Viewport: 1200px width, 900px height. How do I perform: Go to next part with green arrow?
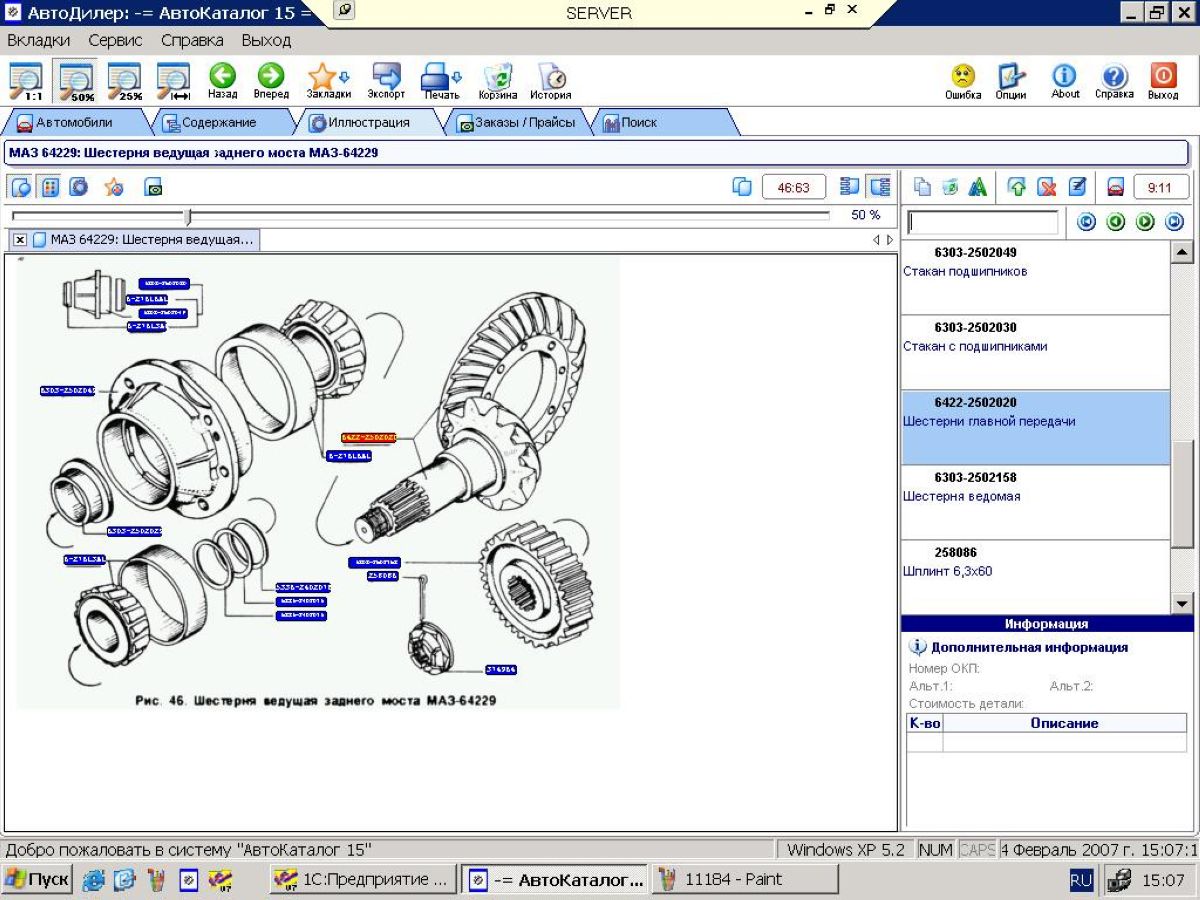tap(1145, 222)
